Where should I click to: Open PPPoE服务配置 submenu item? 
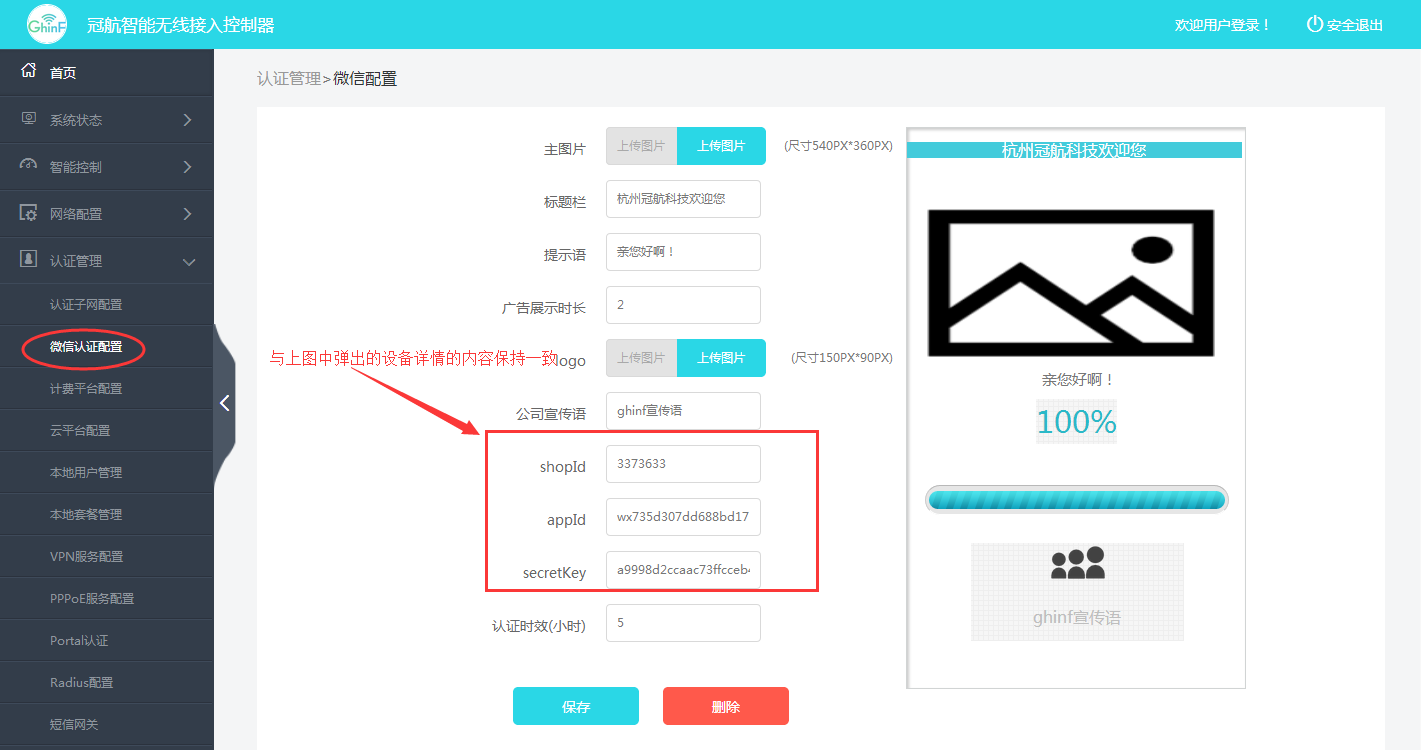[92, 598]
